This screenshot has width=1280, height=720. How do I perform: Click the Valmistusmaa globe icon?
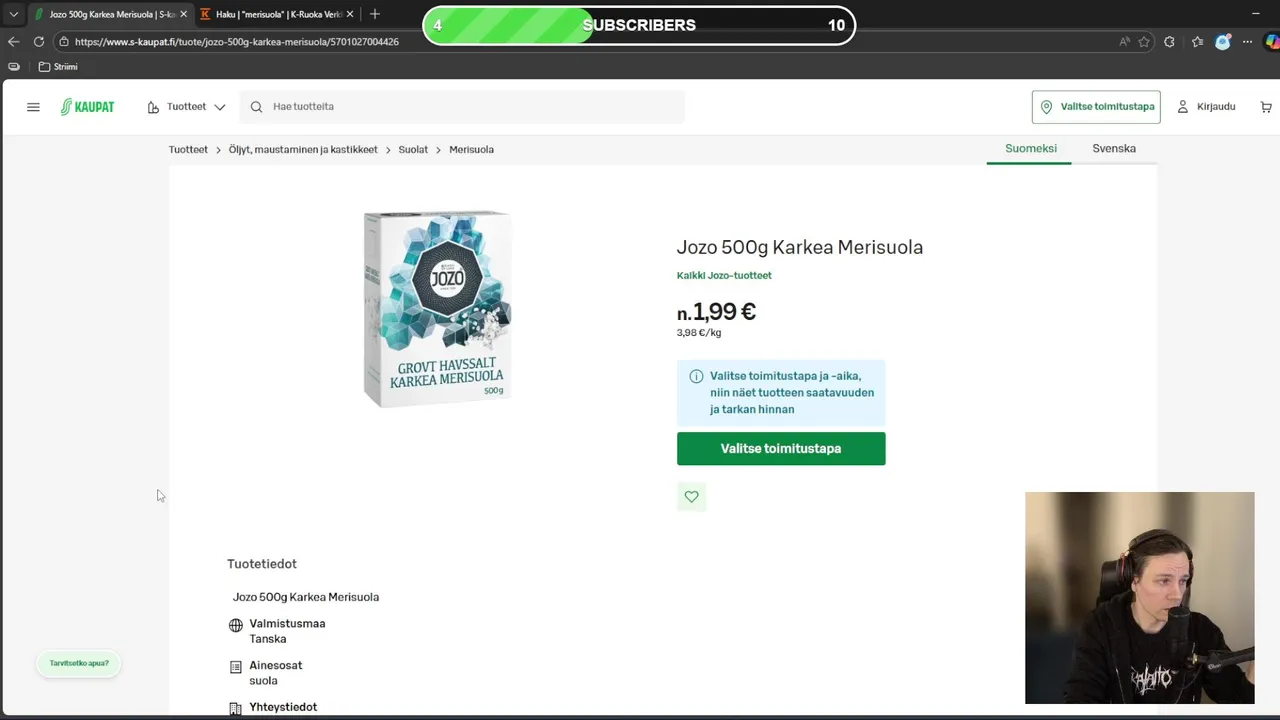tap(236, 626)
